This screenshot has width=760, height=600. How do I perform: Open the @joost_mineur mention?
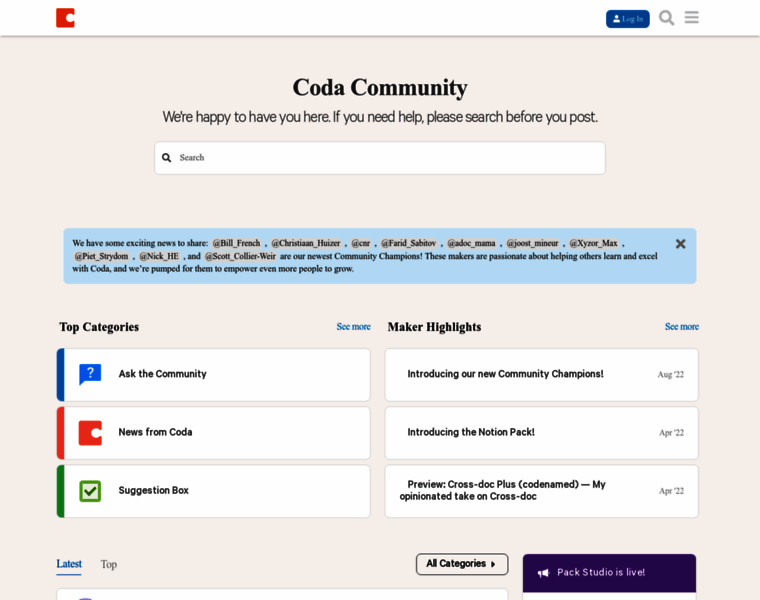coord(532,243)
